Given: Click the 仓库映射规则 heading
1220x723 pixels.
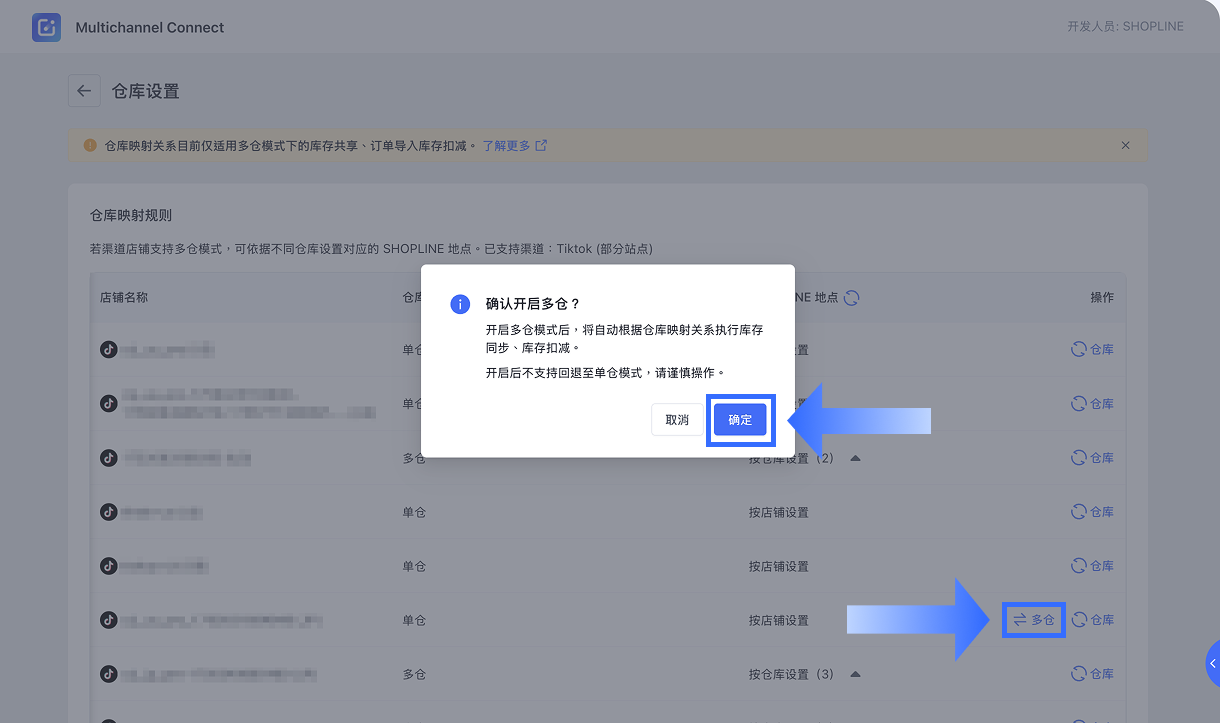Looking at the screenshot, I should click(131, 215).
